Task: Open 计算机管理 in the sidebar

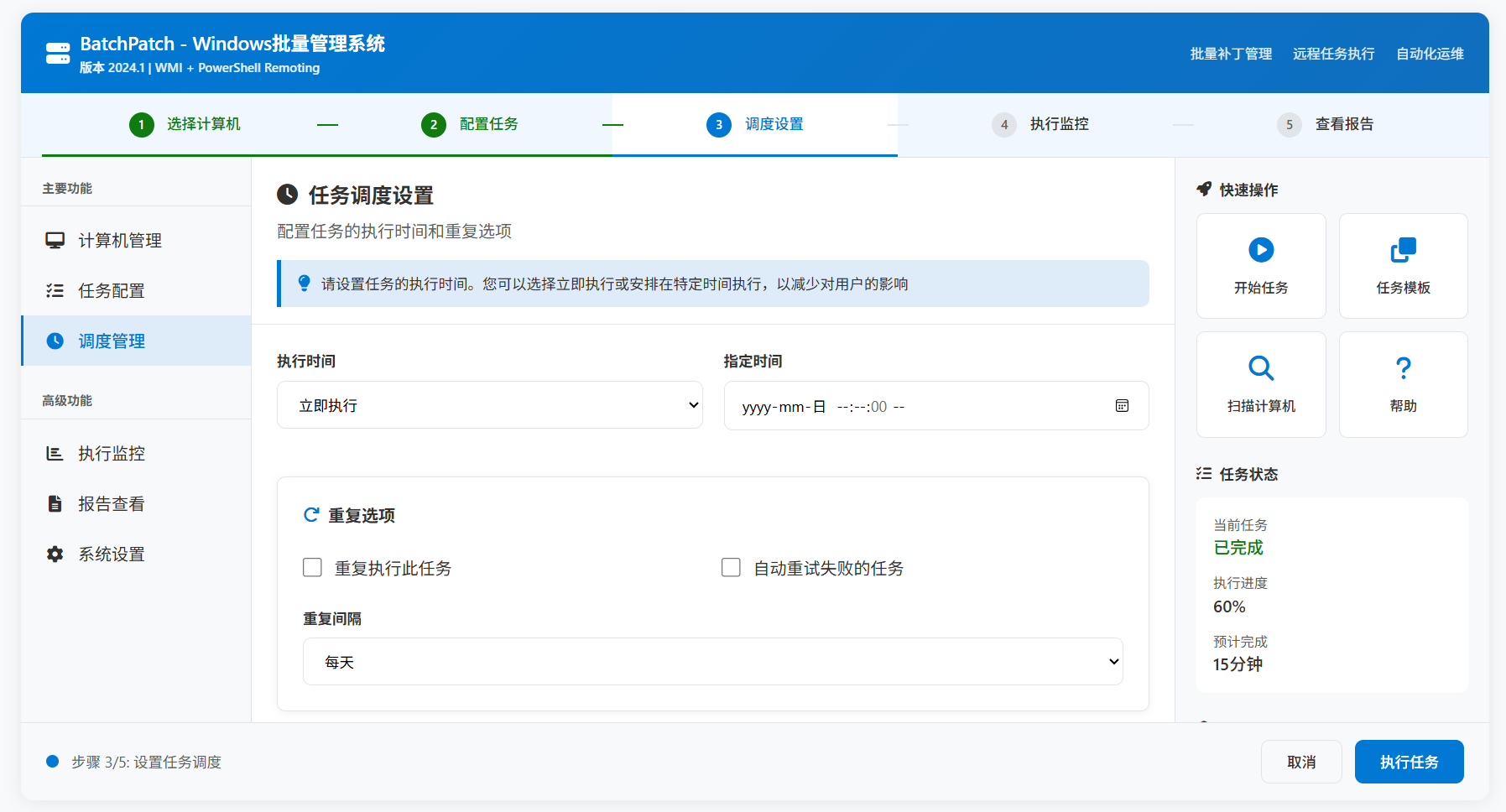Action: point(136,241)
